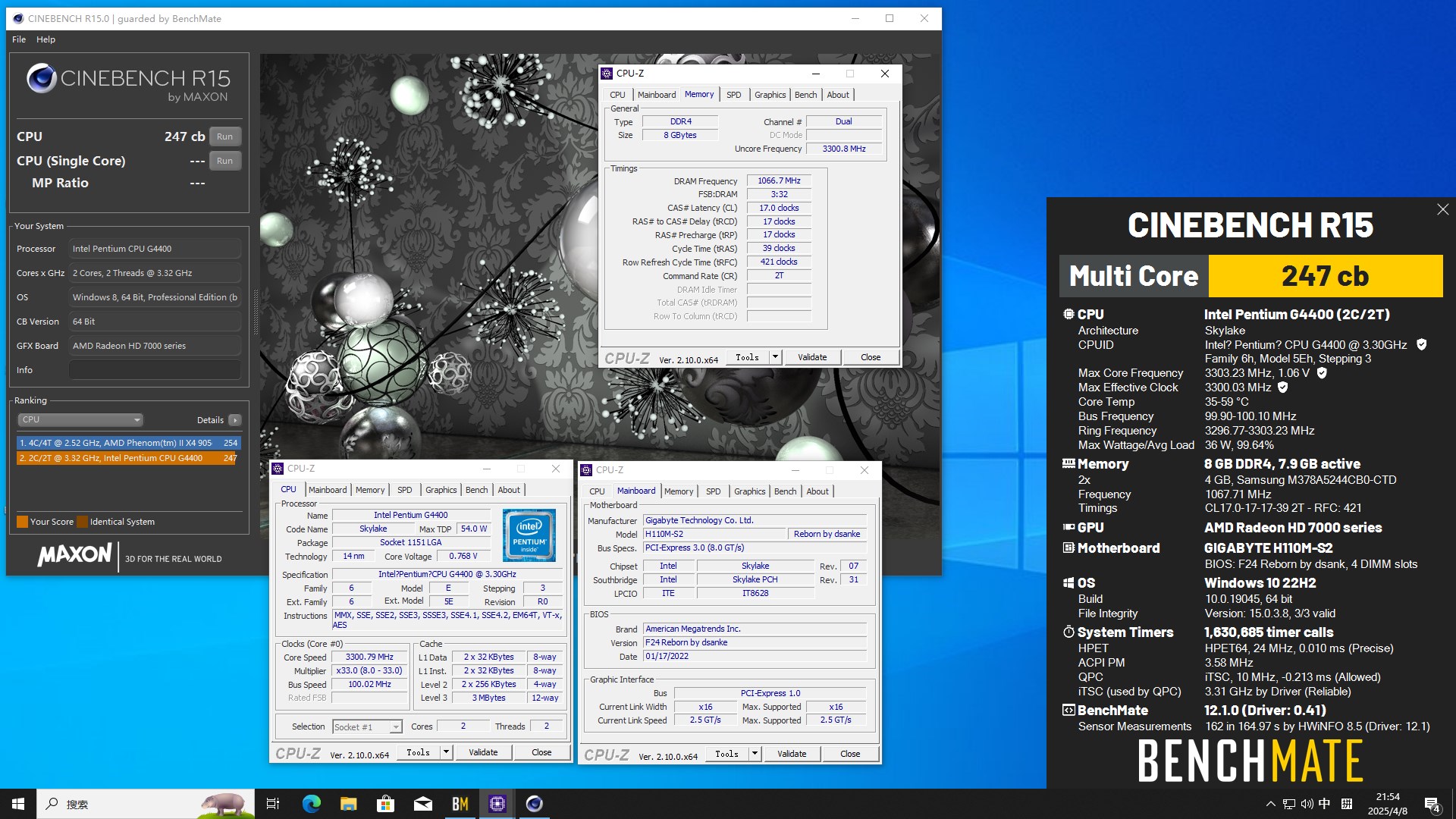The height and width of the screenshot is (819, 1456).
Task: Click Tools button in Memory CPU-Z window
Action: [x=747, y=357]
